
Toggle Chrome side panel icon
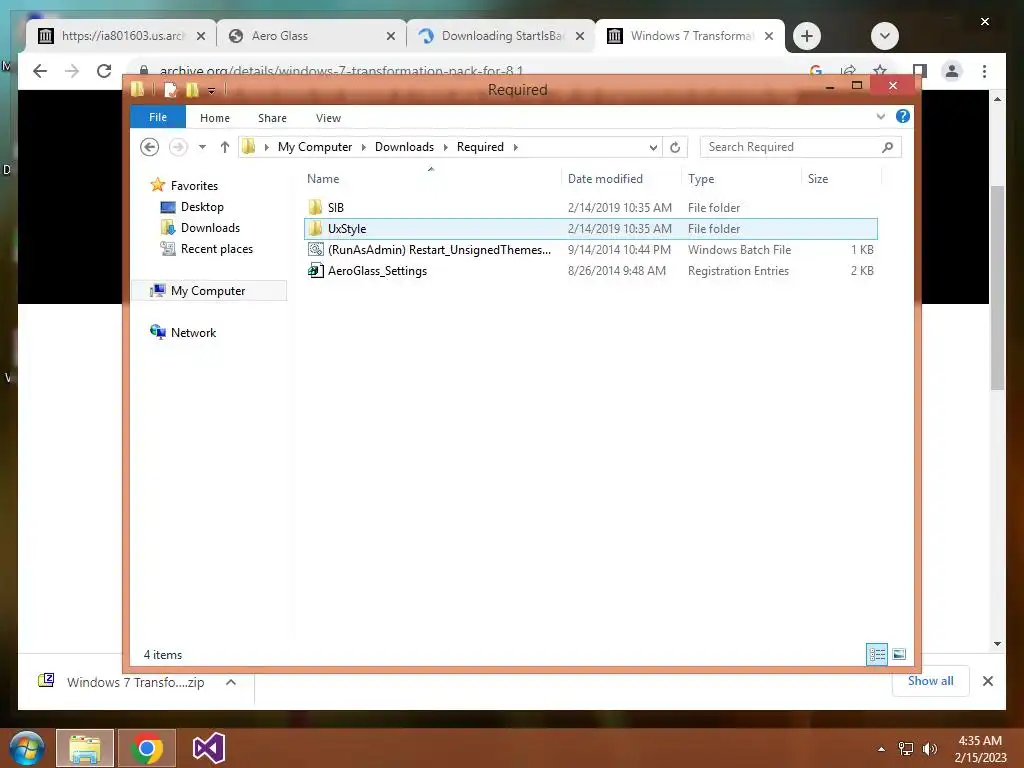point(920,71)
